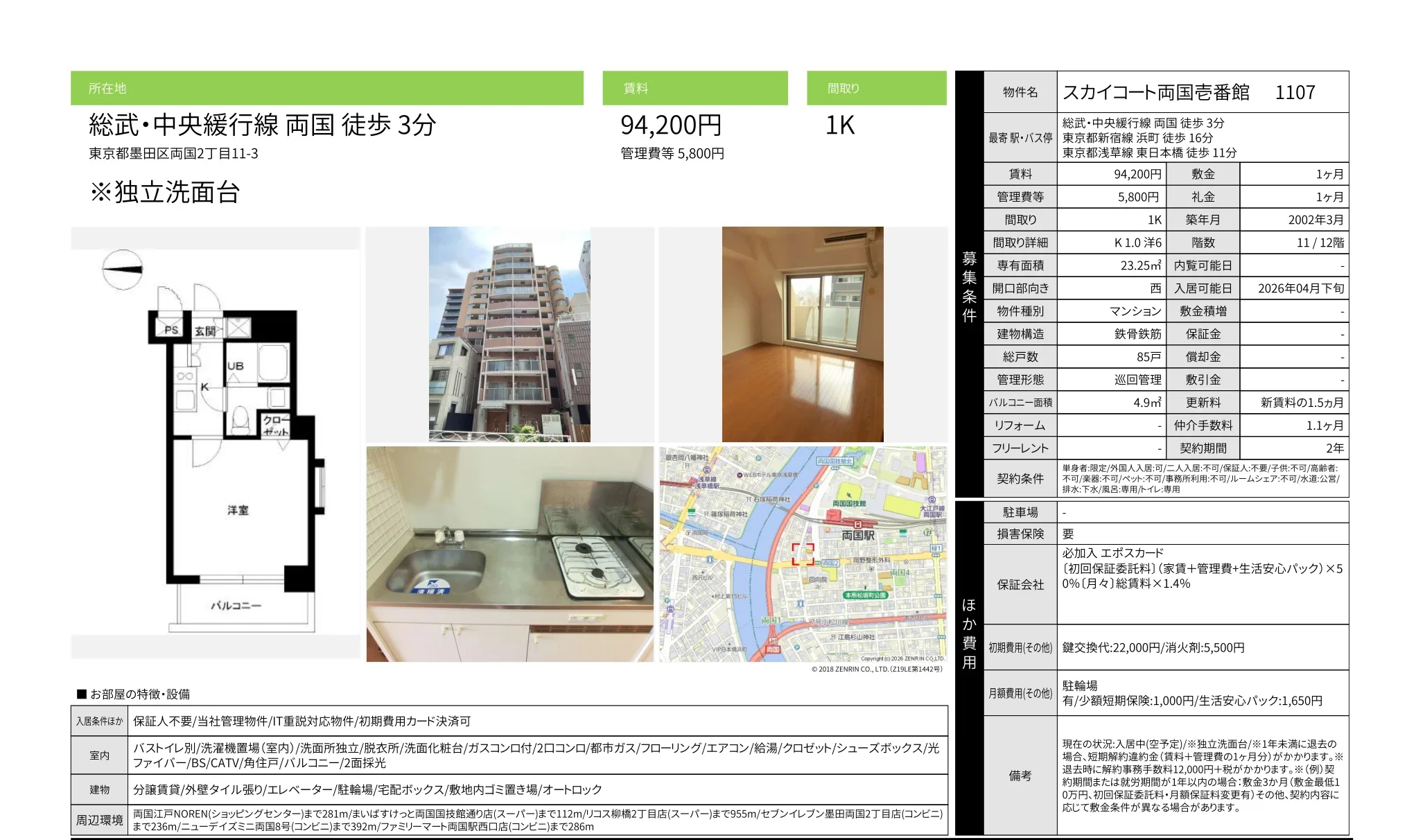1425x840 pixels.
Task: Click the バルコニー area in floor plan
Action: click(236, 606)
